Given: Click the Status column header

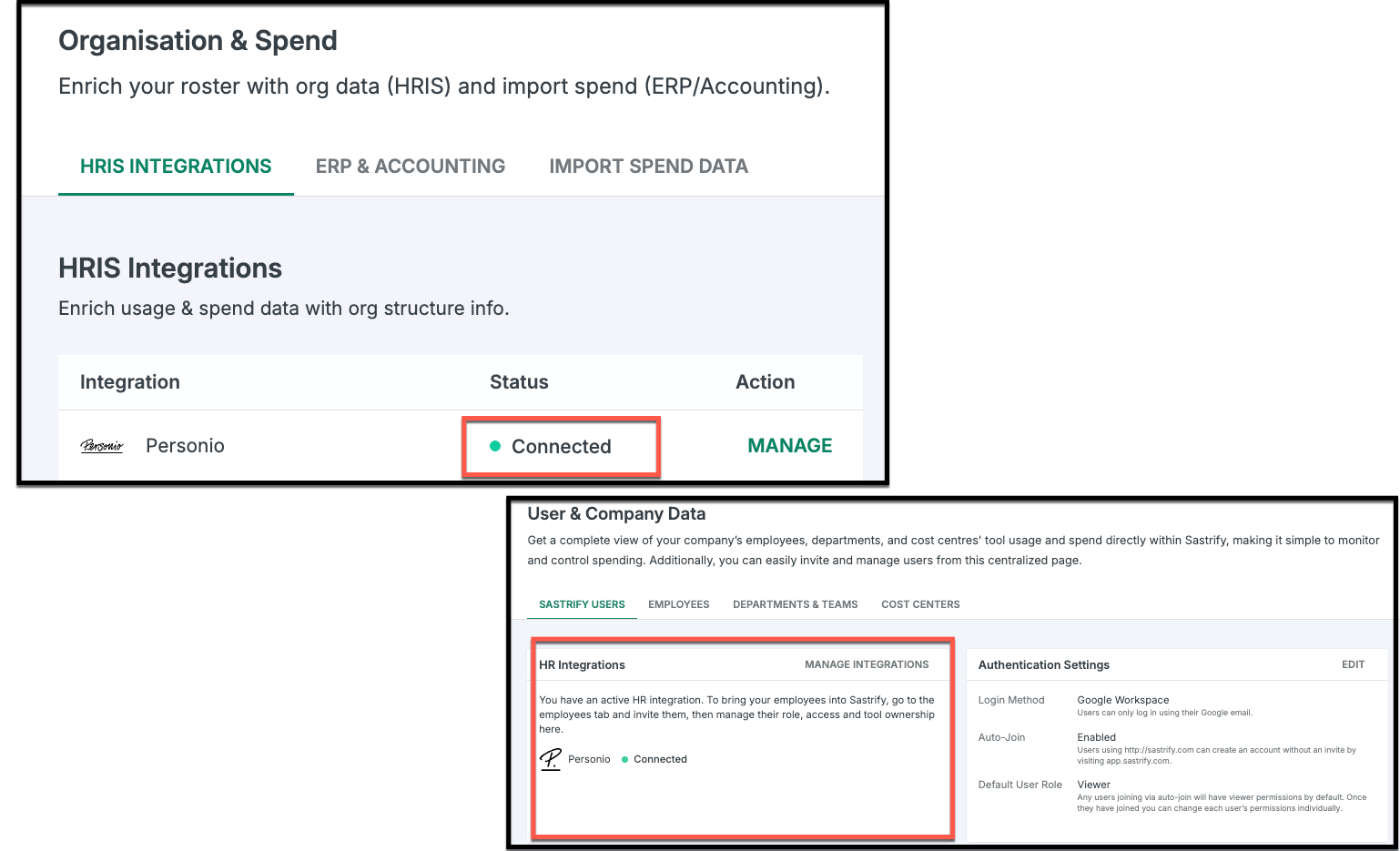Looking at the screenshot, I should click(519, 382).
